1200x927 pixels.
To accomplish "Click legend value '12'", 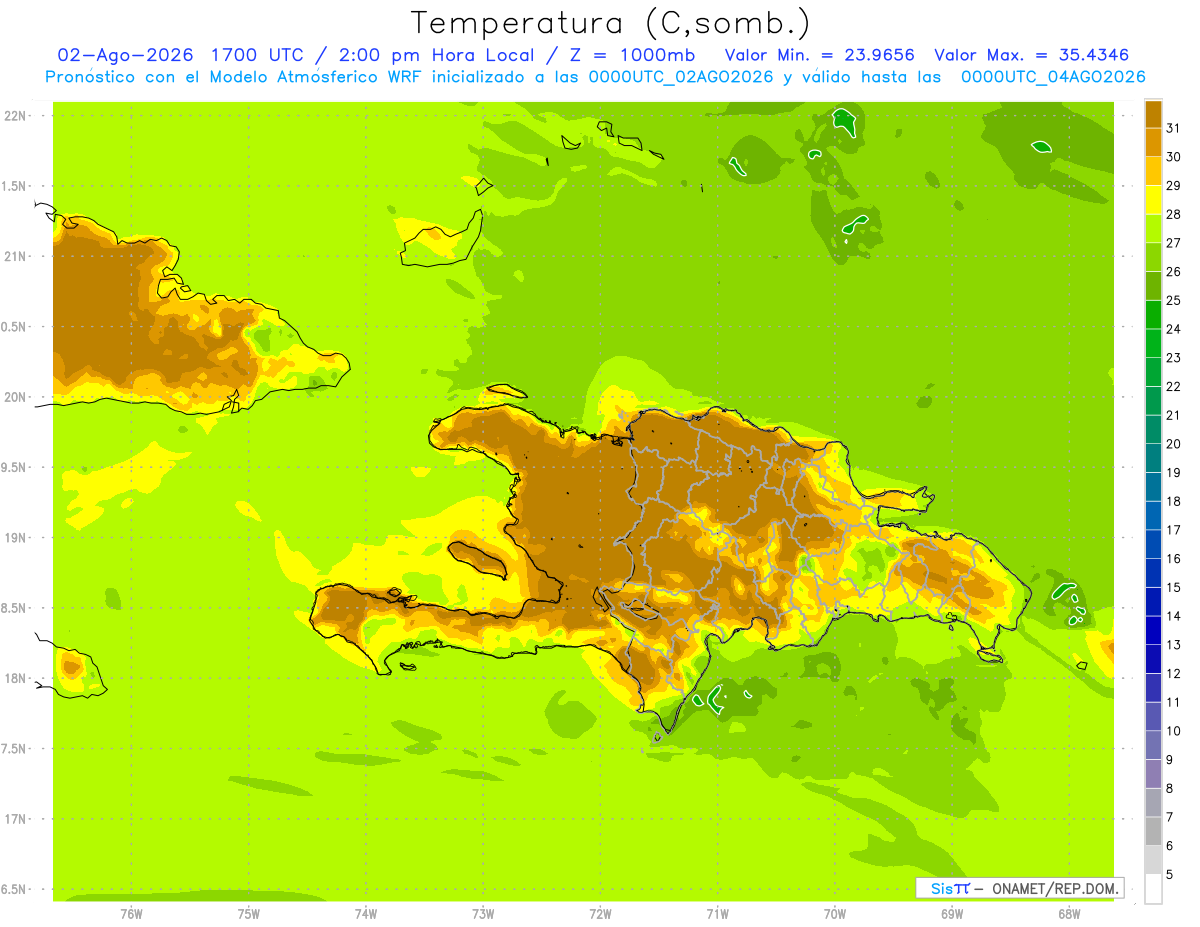I will (1174, 674).
